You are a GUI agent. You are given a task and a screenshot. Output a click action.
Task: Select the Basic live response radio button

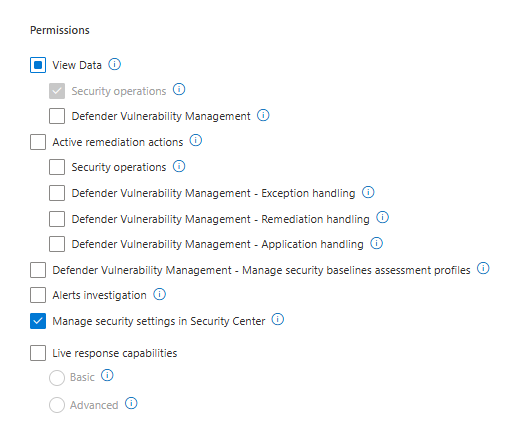click(x=57, y=378)
